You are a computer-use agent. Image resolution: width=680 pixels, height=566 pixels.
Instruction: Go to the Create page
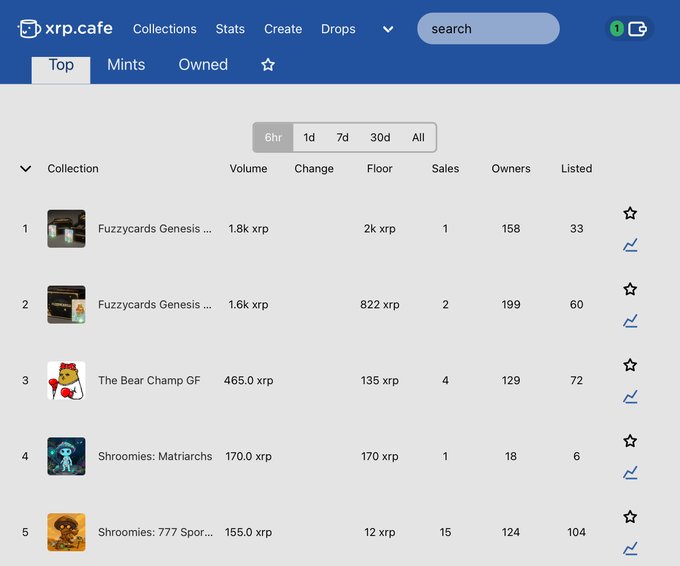[283, 29]
